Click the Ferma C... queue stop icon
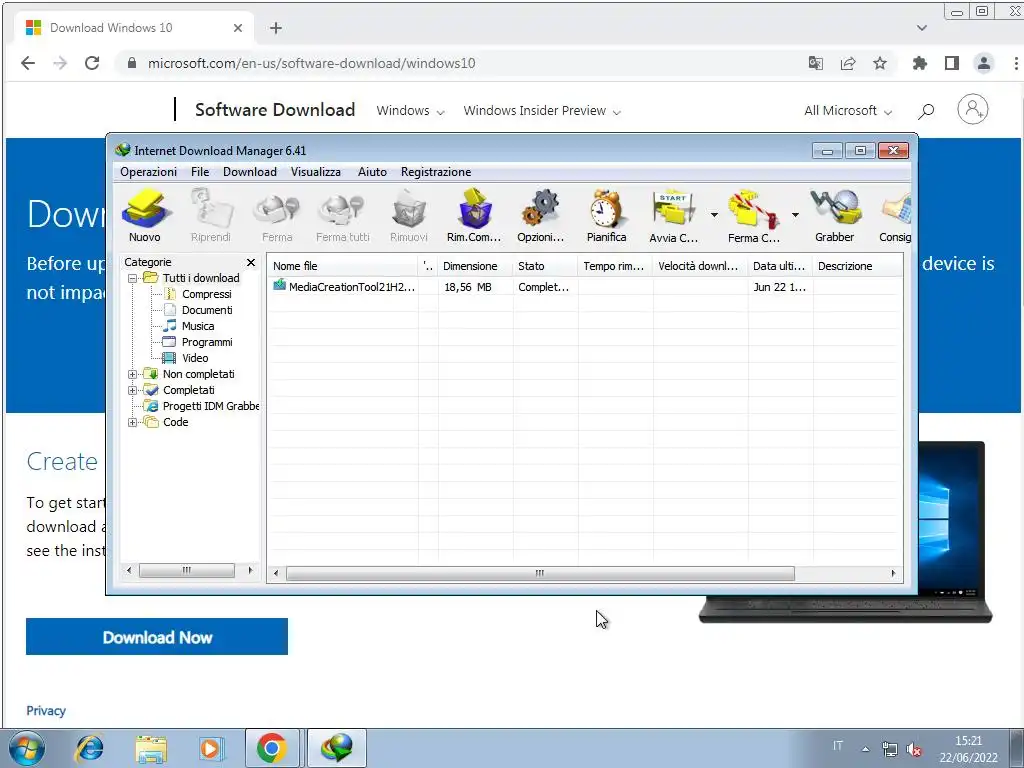 tap(753, 216)
